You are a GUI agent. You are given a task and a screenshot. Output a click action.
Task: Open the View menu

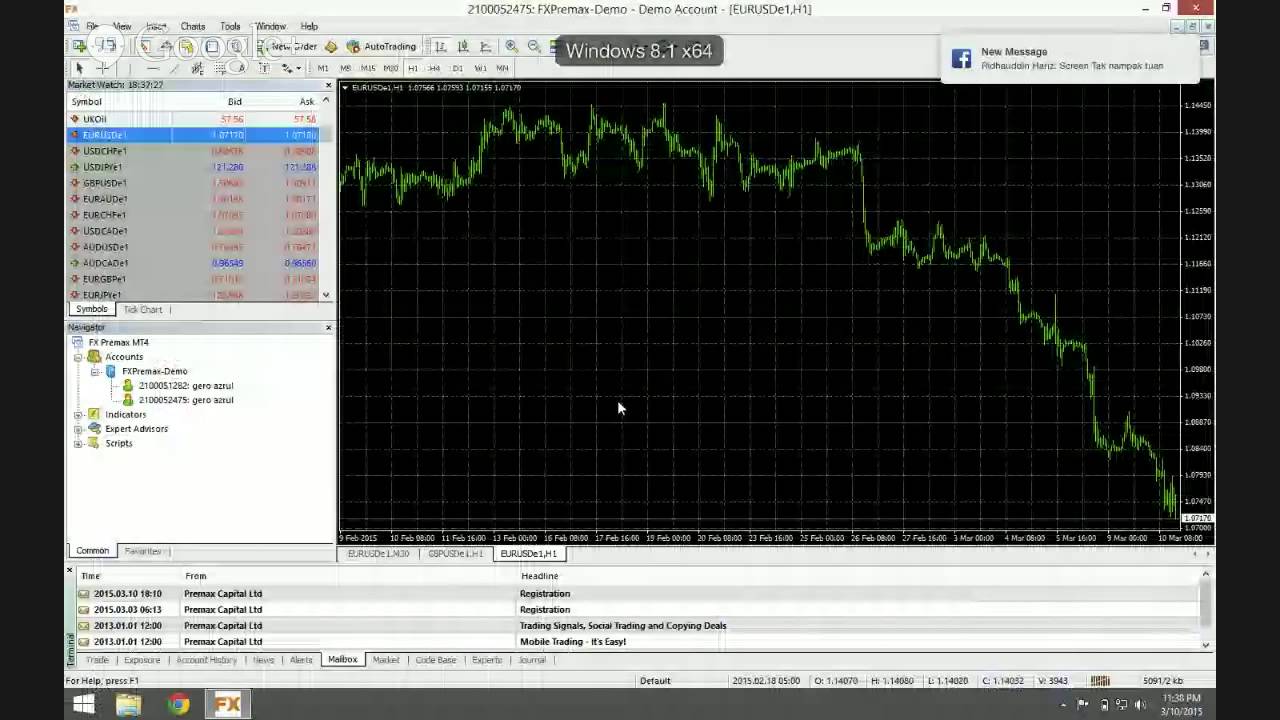pos(122,26)
